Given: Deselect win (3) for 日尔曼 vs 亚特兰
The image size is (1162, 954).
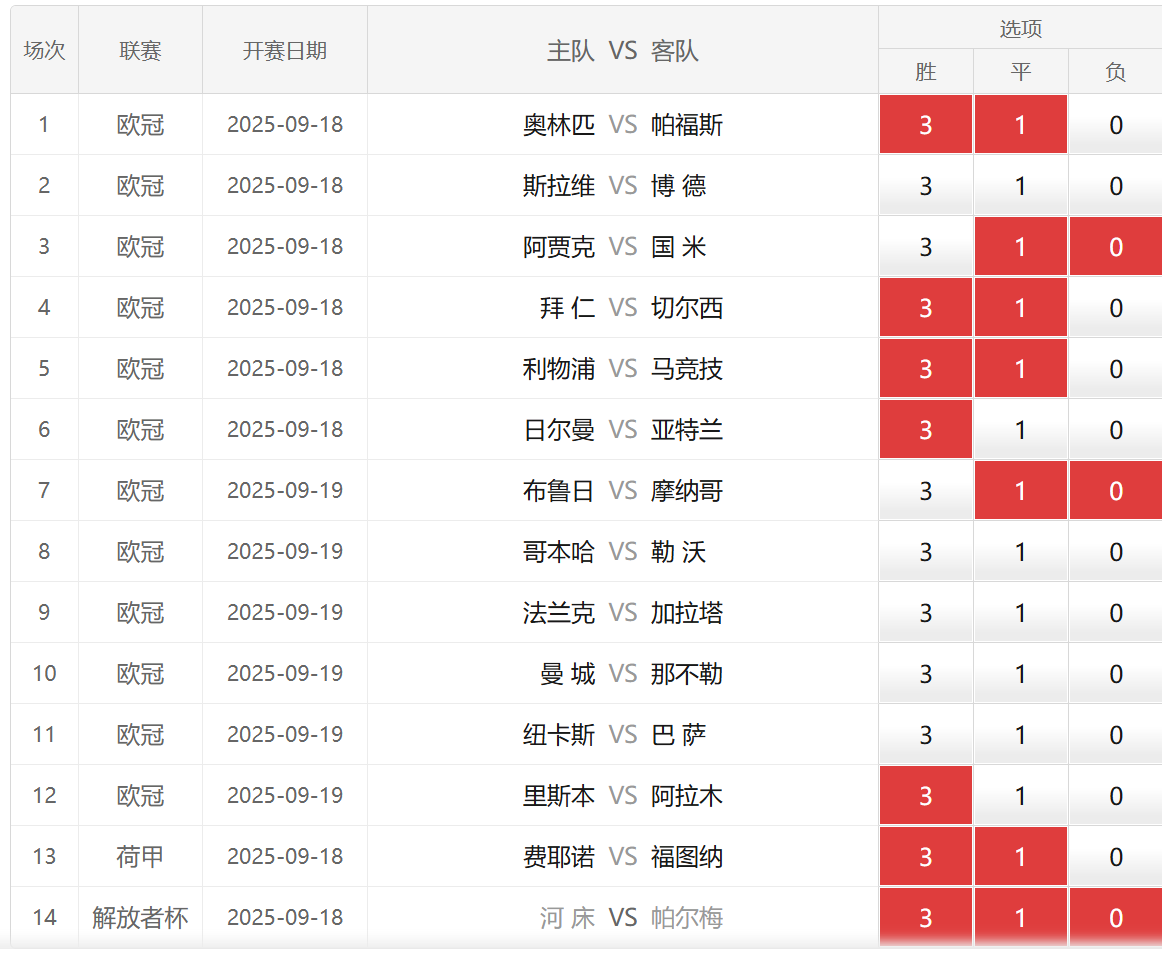Looking at the screenshot, I should tap(926, 429).
